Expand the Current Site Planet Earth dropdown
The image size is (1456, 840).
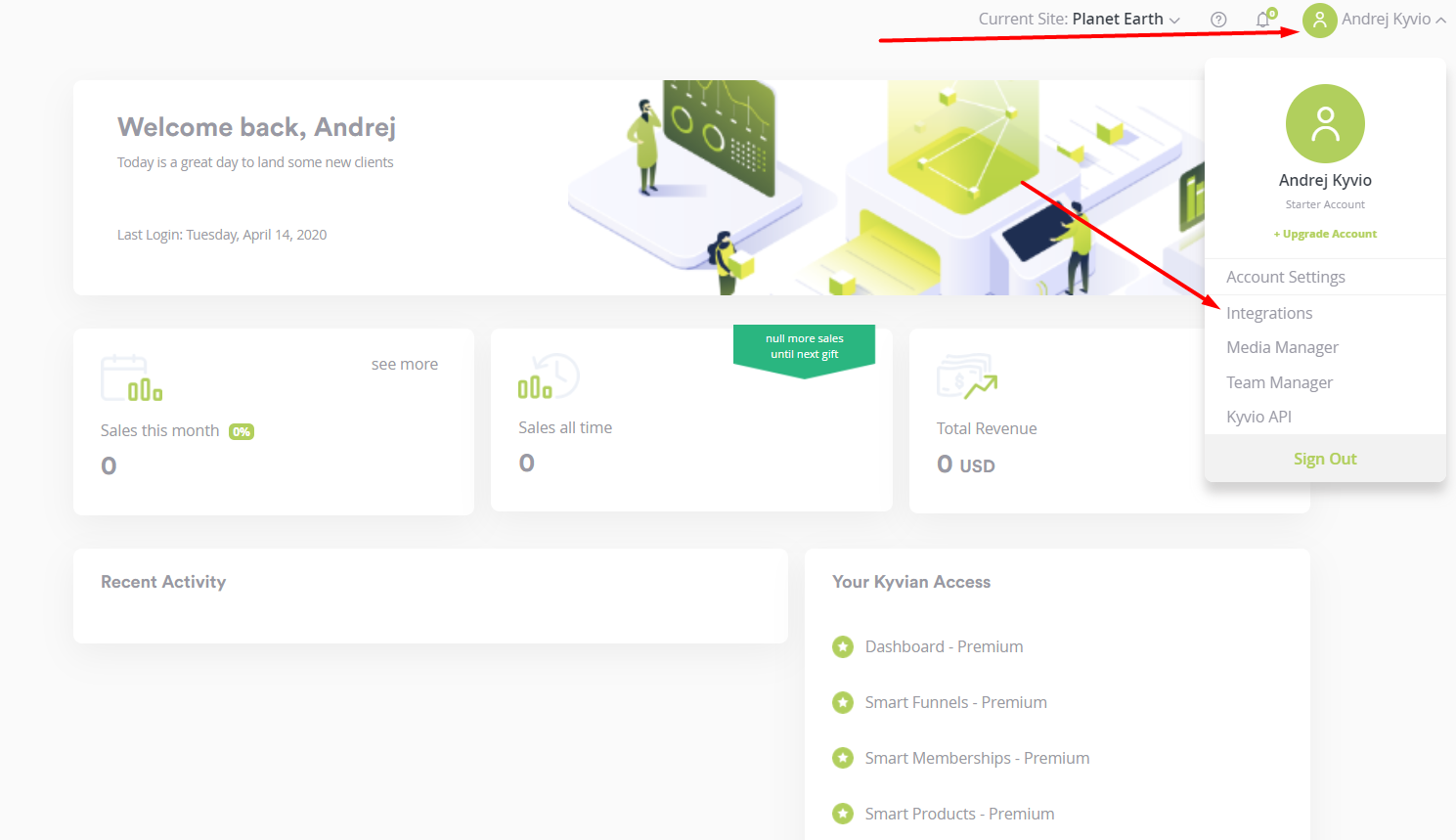click(x=1080, y=20)
